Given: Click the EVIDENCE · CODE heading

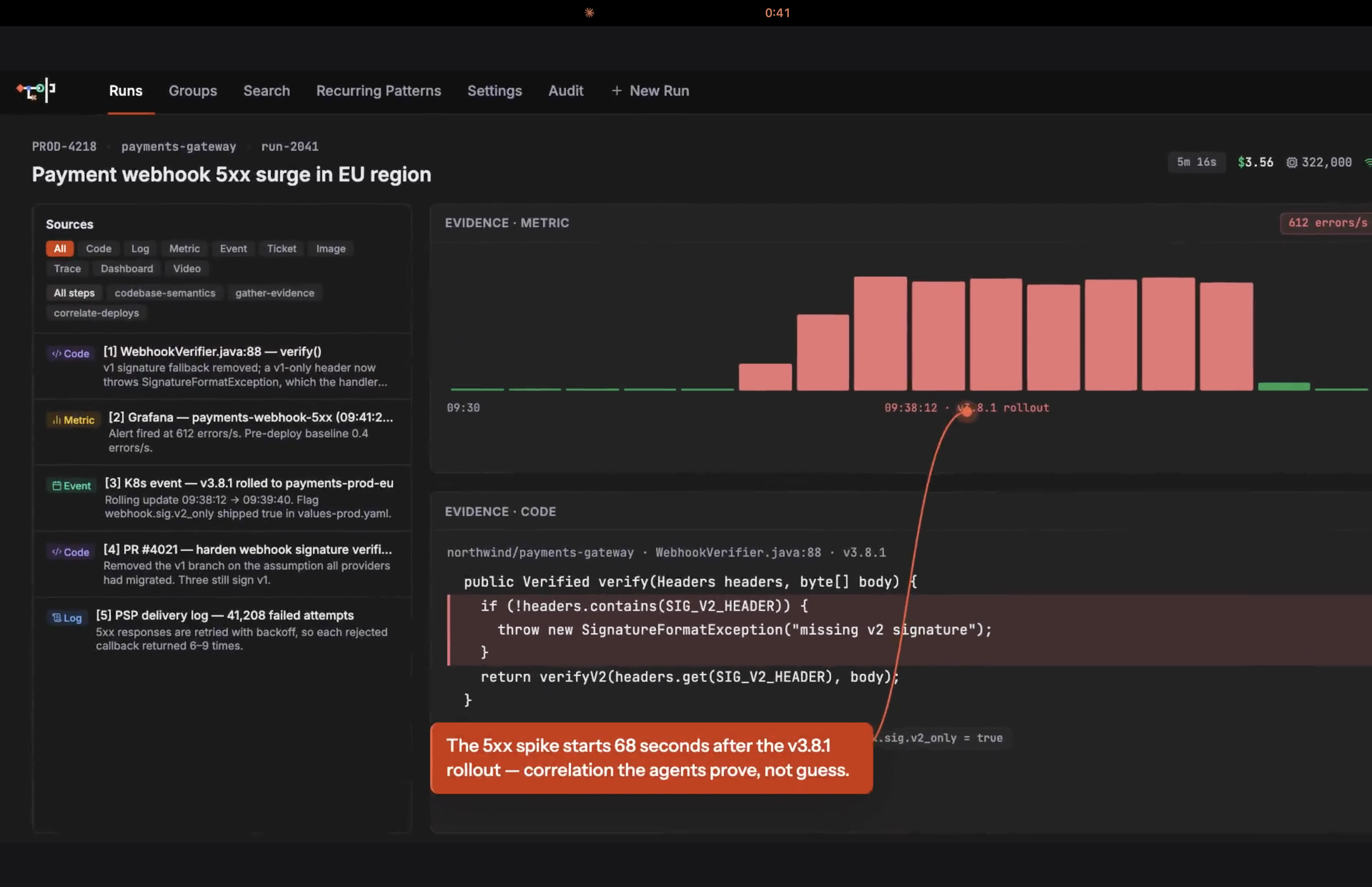Looking at the screenshot, I should tap(500, 511).
